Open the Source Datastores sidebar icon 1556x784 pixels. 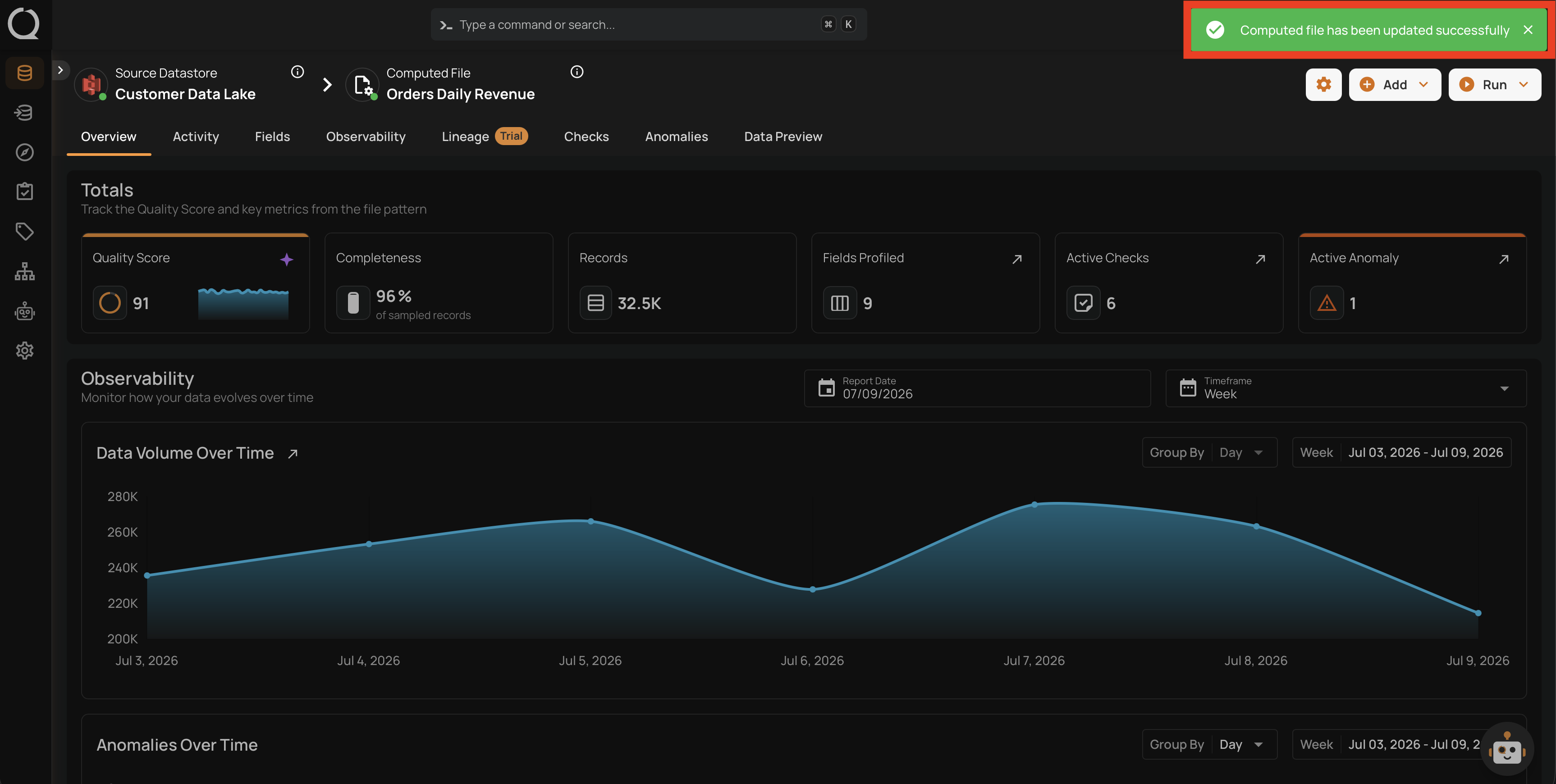coord(25,73)
